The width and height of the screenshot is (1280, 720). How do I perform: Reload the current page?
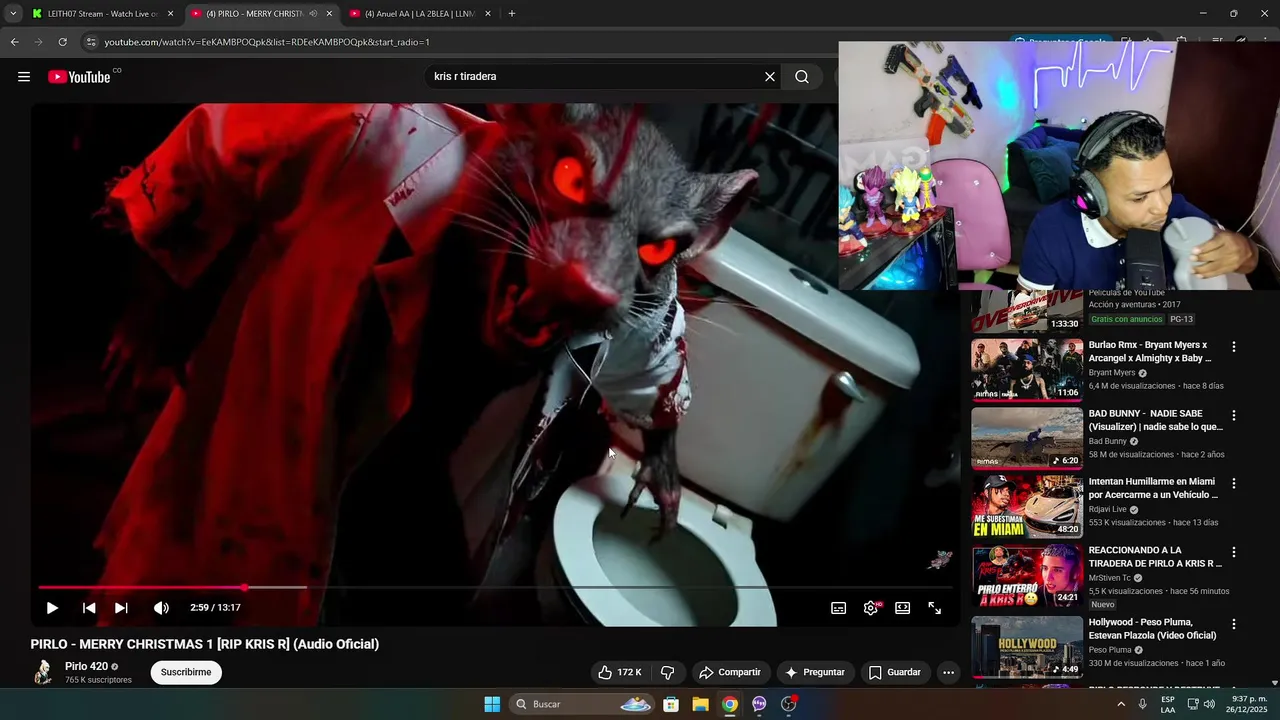click(62, 42)
